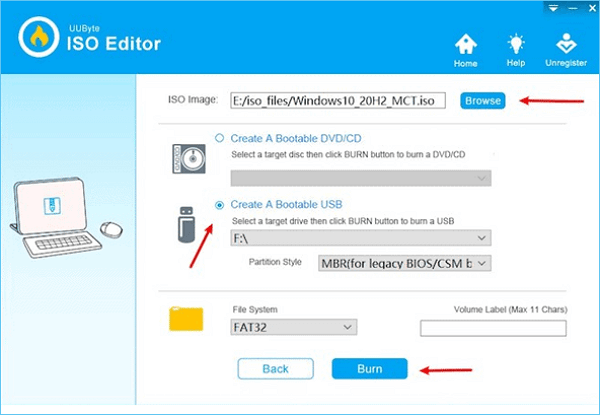The image size is (600, 415).
Task: Open the target disc dropdown under DVD/CD
Action: pos(360,178)
